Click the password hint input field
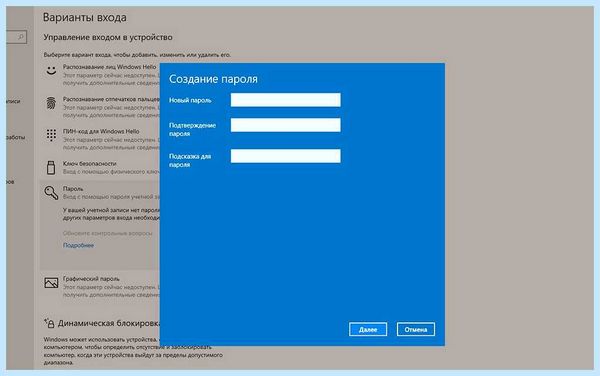This screenshot has width=600, height=376. 285,156
